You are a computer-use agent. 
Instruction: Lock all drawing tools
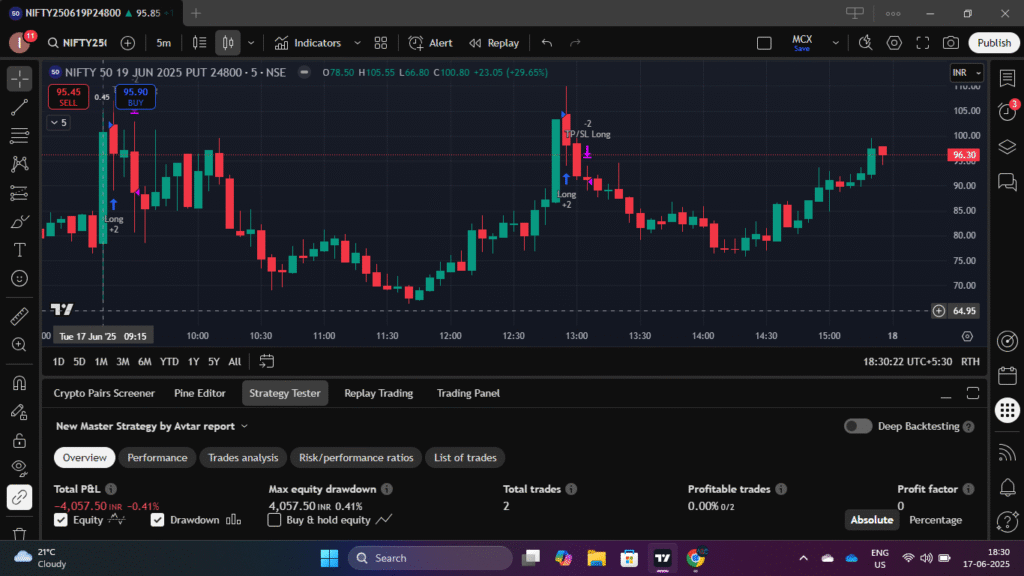coord(20,440)
